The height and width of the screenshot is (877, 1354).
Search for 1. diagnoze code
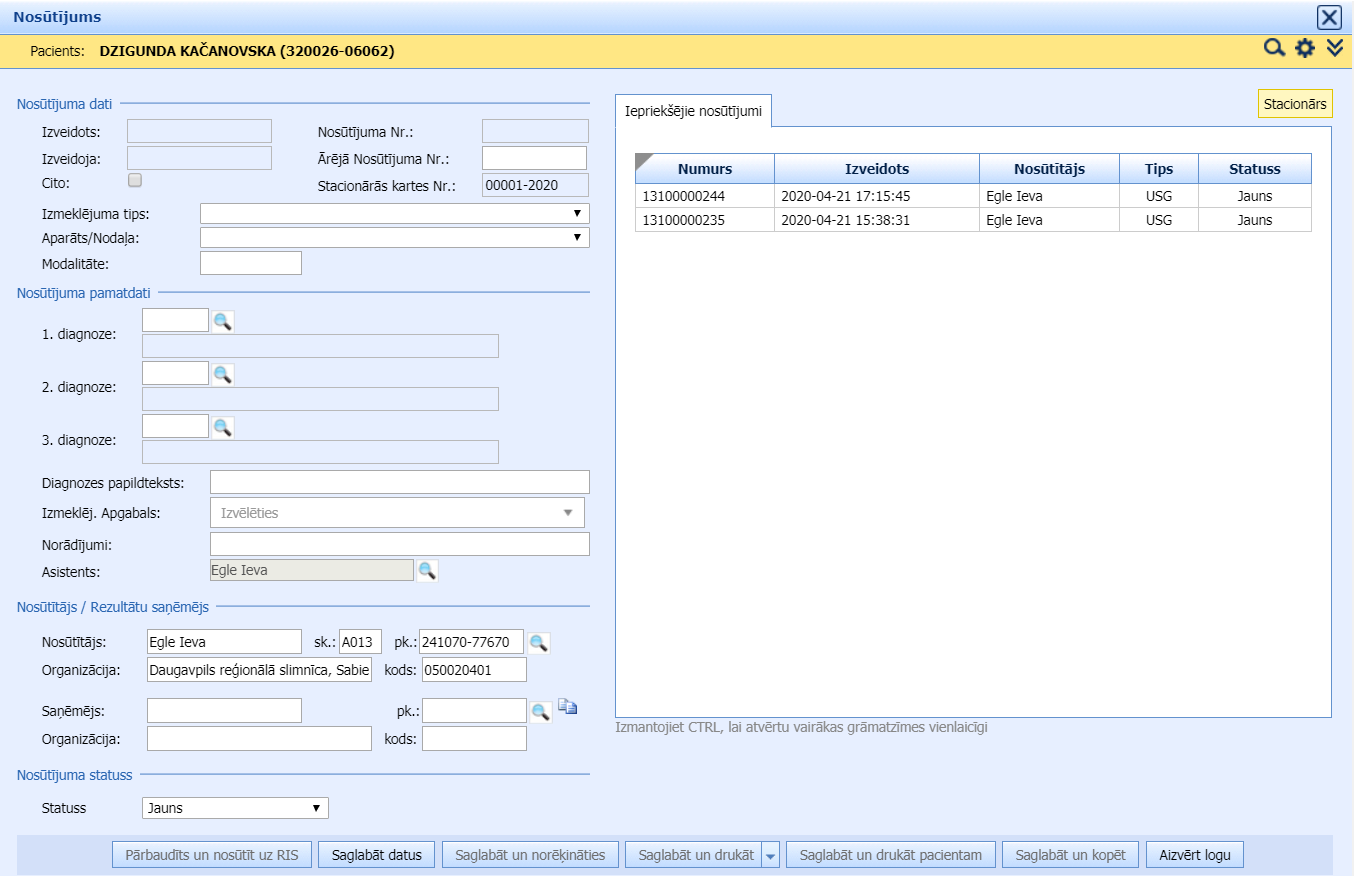222,321
